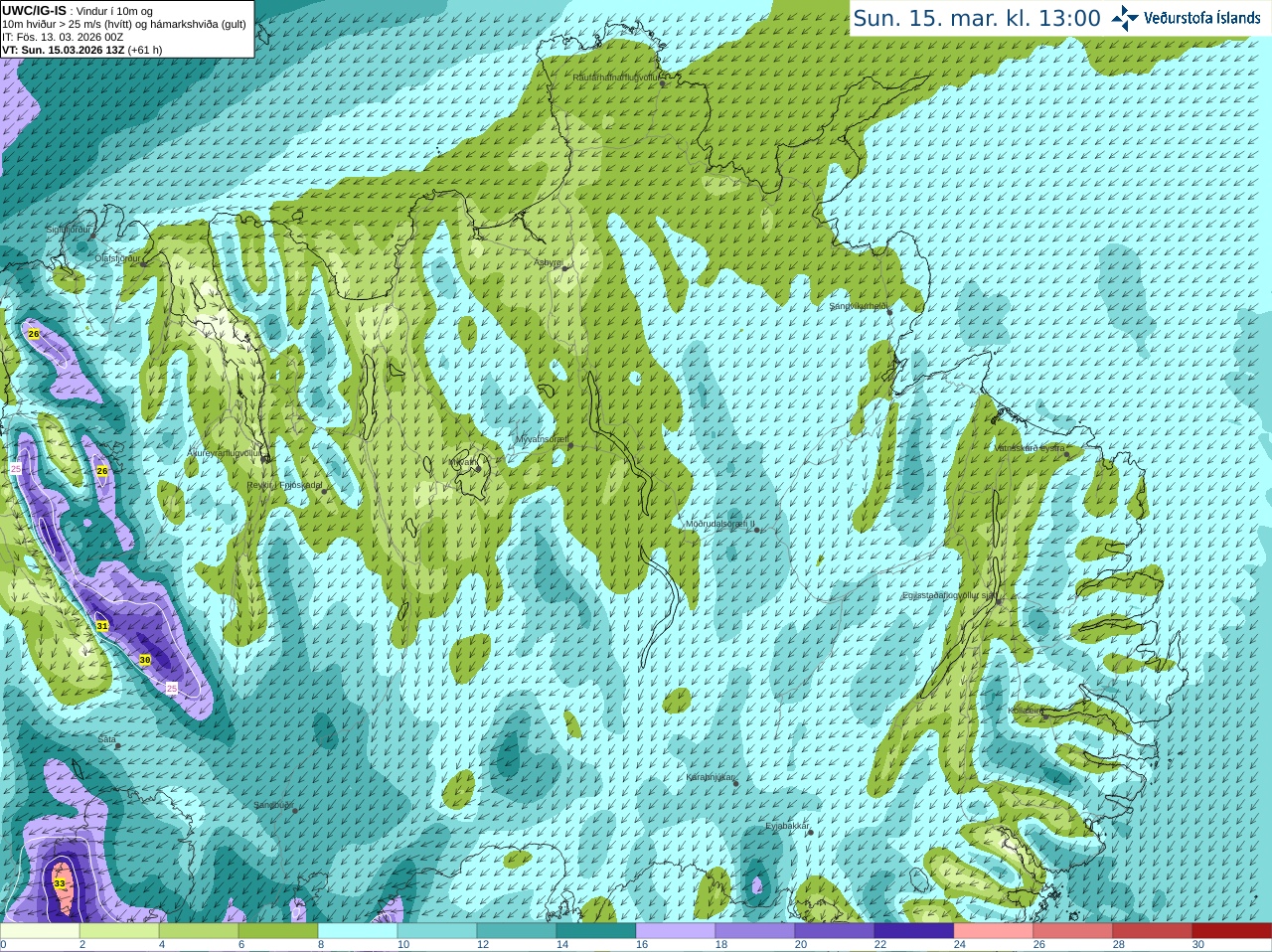
Task: Click the legend scale number 16
Action: [642, 945]
